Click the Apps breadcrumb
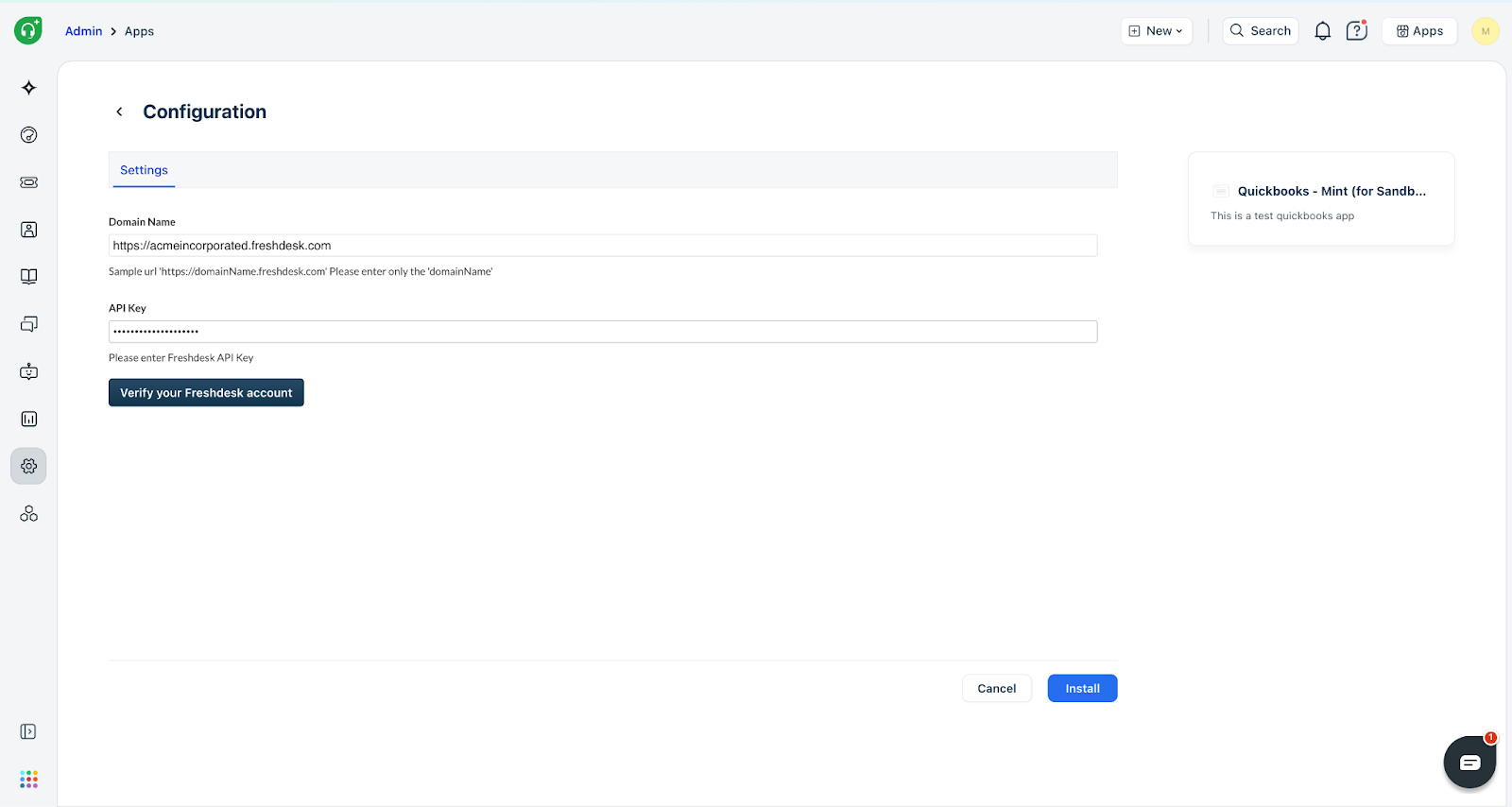This screenshot has width=1512, height=807. tap(139, 31)
